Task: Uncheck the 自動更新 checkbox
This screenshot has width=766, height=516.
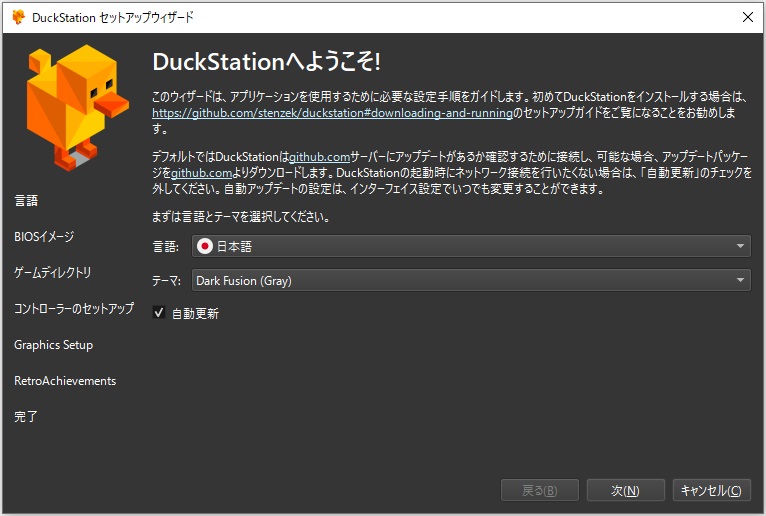Action: pos(159,313)
